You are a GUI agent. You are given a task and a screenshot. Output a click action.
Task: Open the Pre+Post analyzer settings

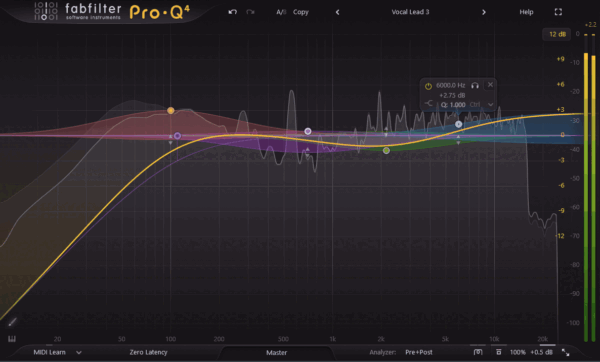coord(419,352)
